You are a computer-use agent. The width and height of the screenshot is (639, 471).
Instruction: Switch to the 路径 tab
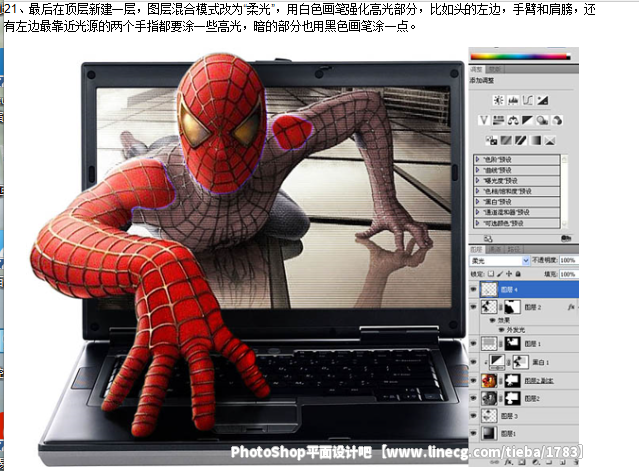[514, 249]
